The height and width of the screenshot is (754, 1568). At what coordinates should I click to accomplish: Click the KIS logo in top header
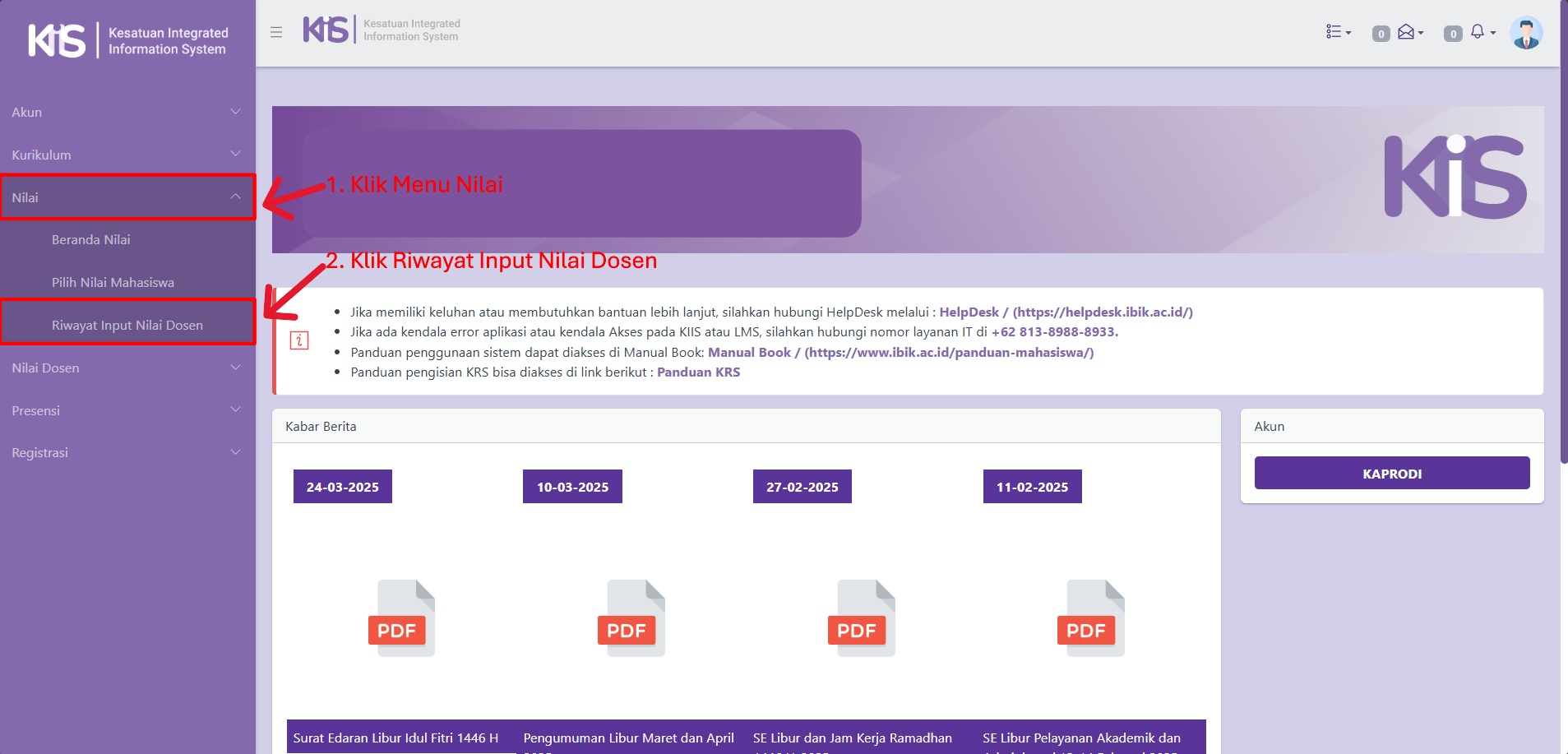coord(326,30)
